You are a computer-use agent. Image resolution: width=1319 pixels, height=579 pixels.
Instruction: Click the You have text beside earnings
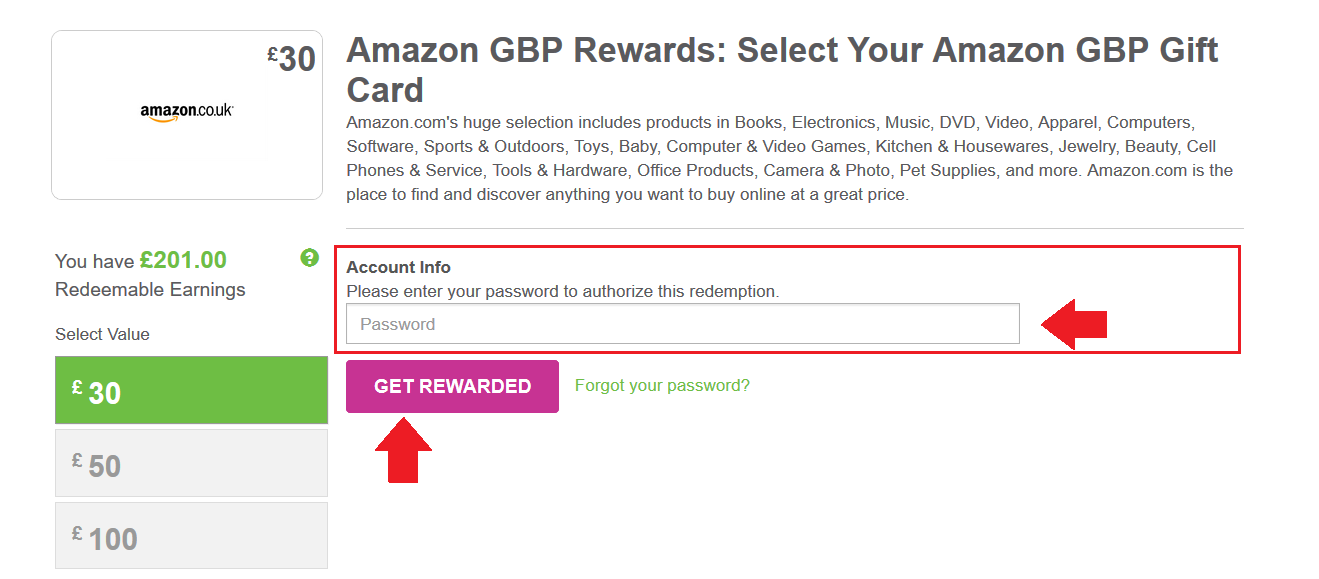coord(94,262)
